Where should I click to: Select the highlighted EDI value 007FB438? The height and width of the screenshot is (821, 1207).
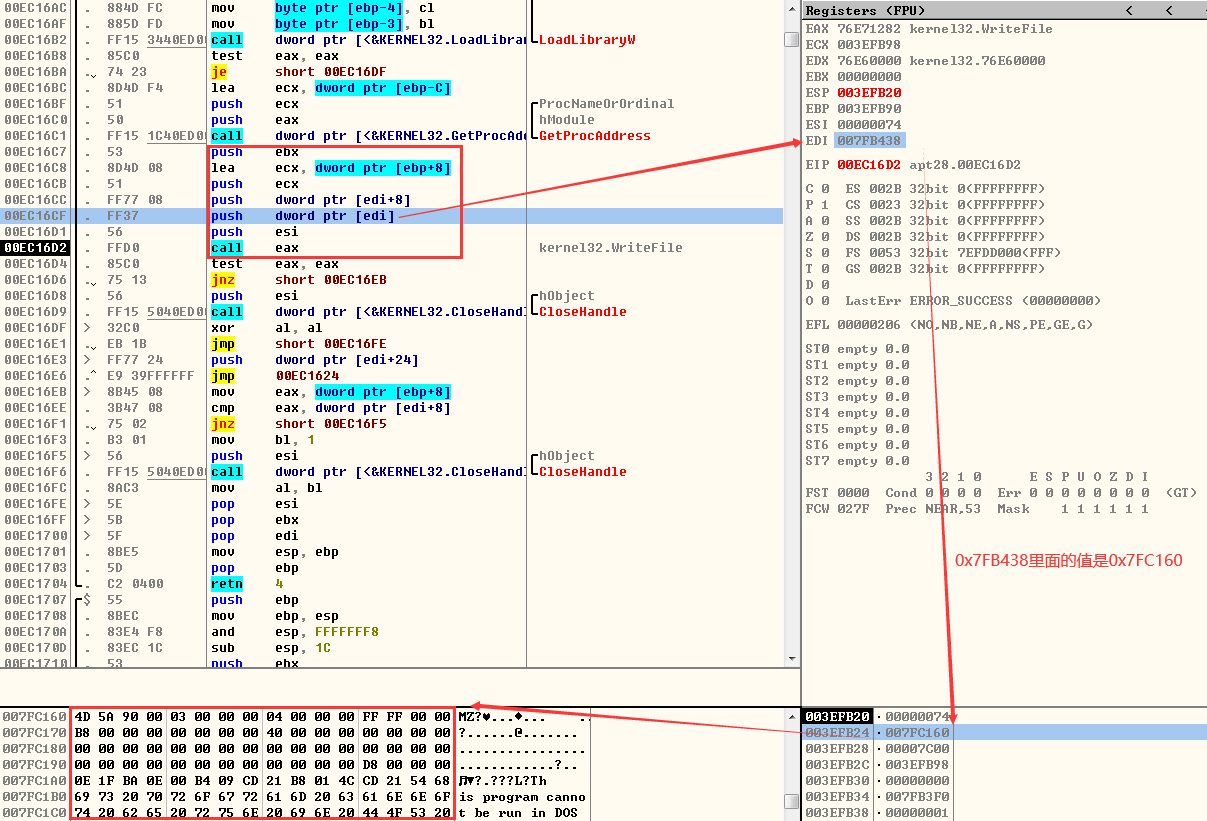click(x=869, y=141)
